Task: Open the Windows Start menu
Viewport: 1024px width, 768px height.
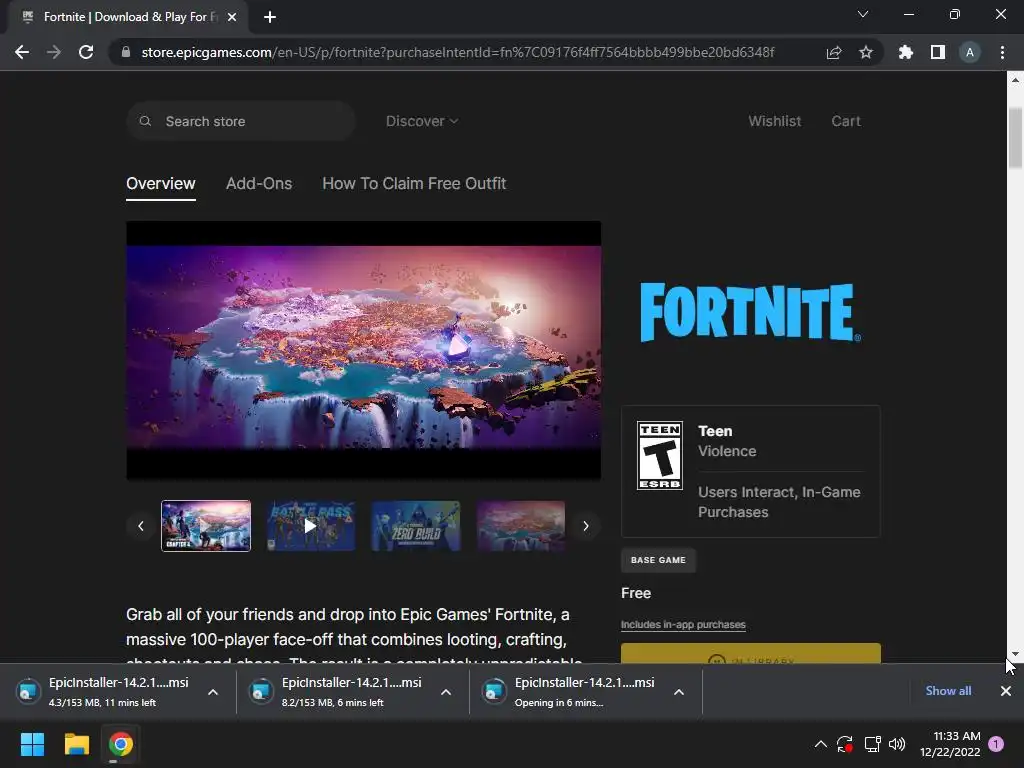Action: click(32, 744)
